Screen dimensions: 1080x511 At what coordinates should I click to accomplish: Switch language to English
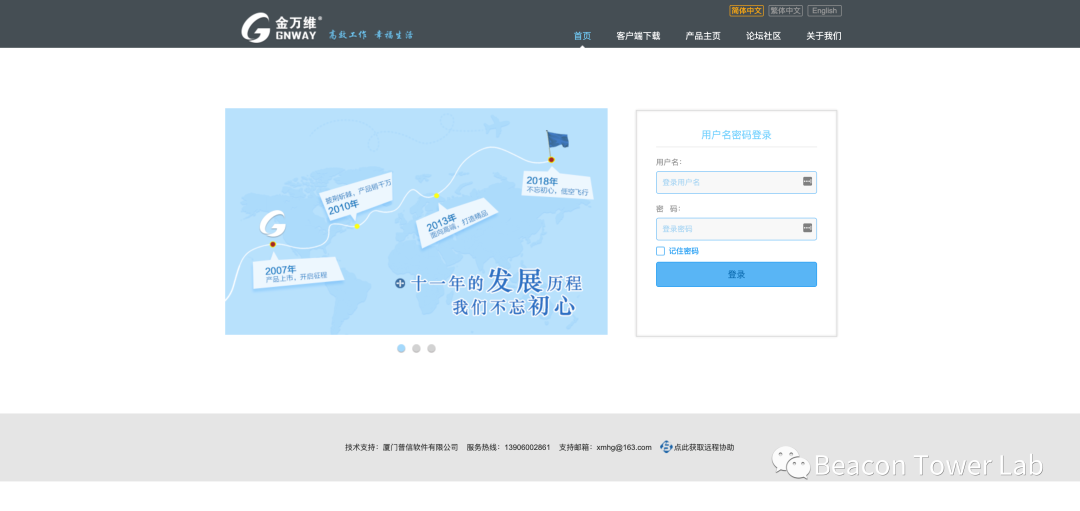click(824, 11)
